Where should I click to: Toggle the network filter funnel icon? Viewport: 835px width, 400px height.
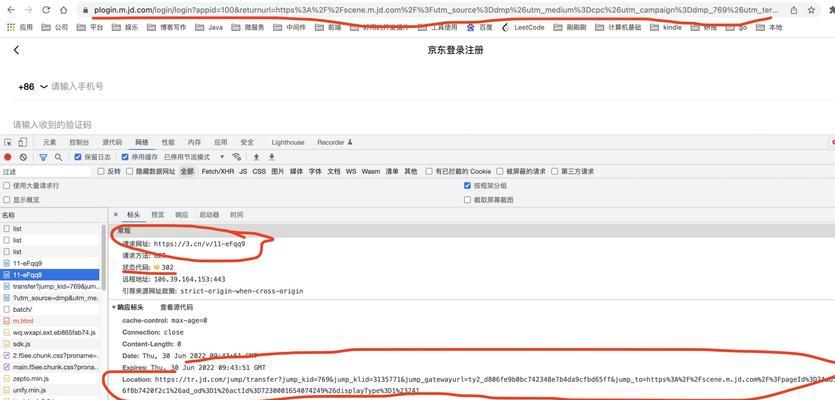(43, 157)
